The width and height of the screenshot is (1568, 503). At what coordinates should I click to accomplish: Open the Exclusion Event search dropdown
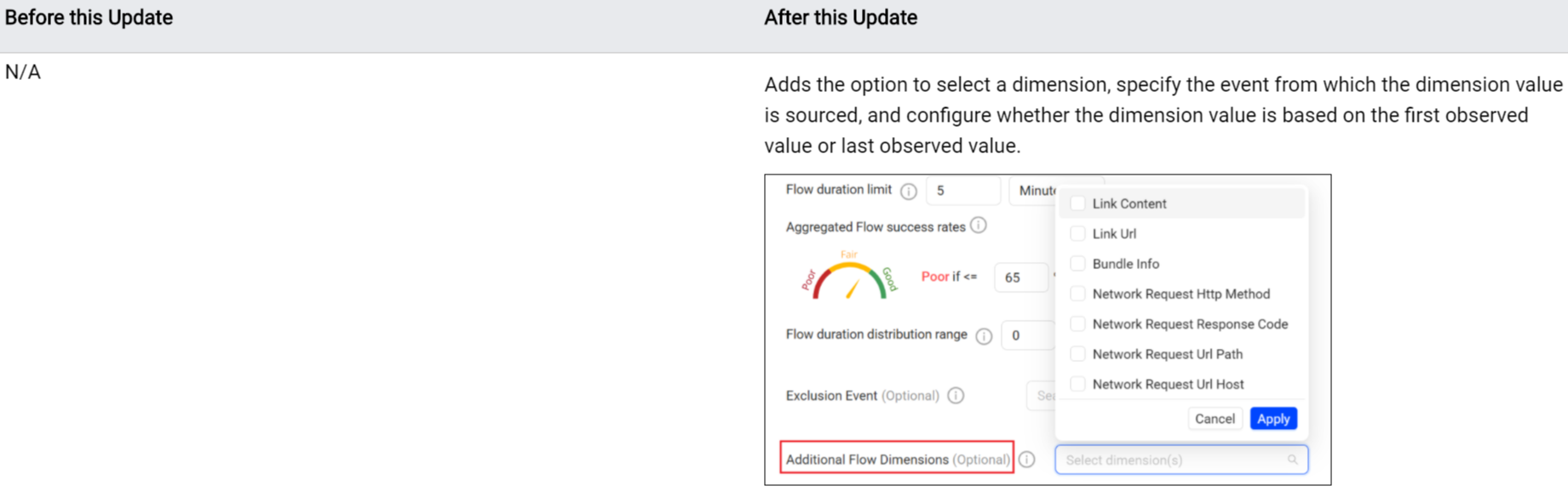pos(1041,396)
